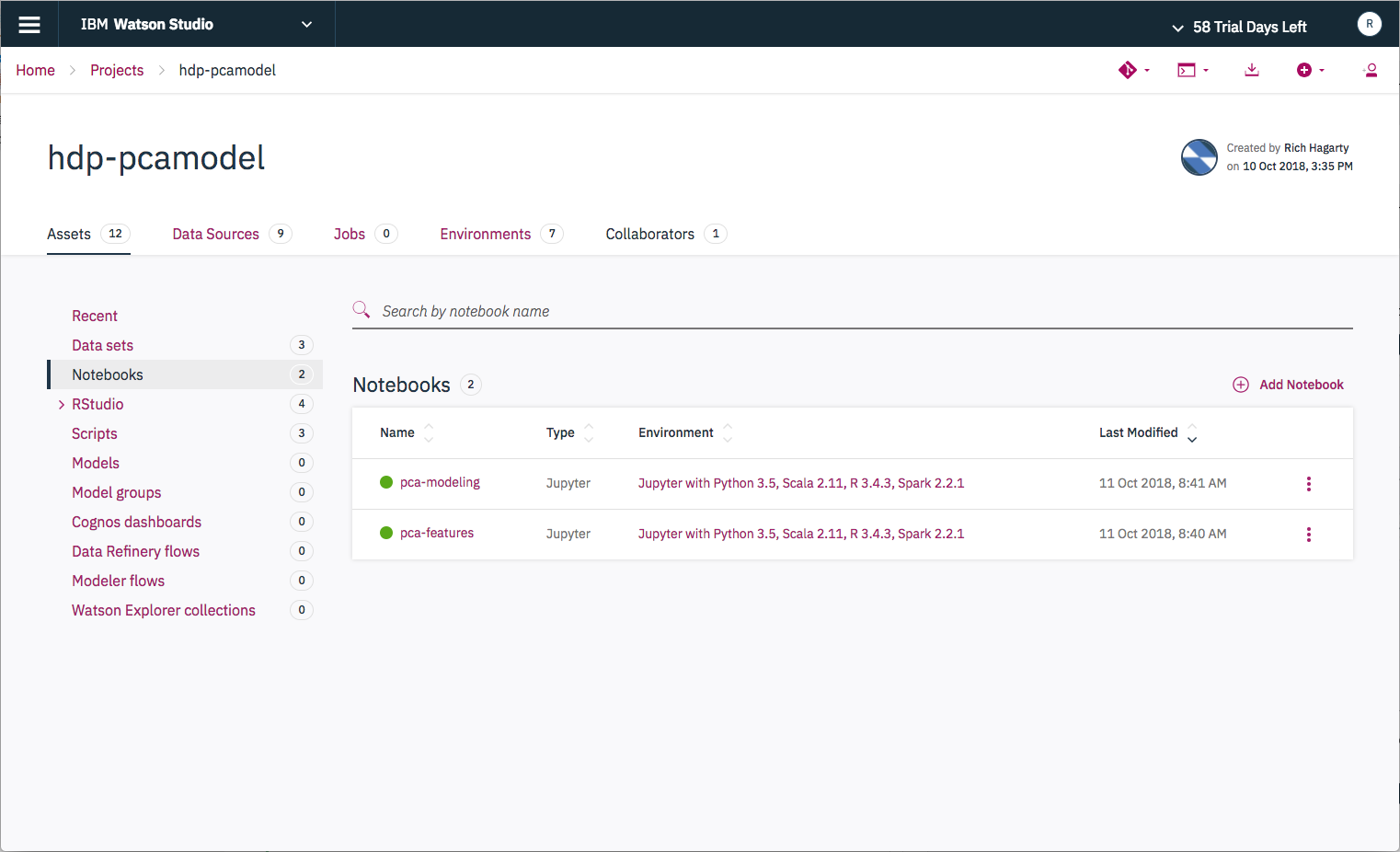Click the add to project plus icon

point(1304,70)
